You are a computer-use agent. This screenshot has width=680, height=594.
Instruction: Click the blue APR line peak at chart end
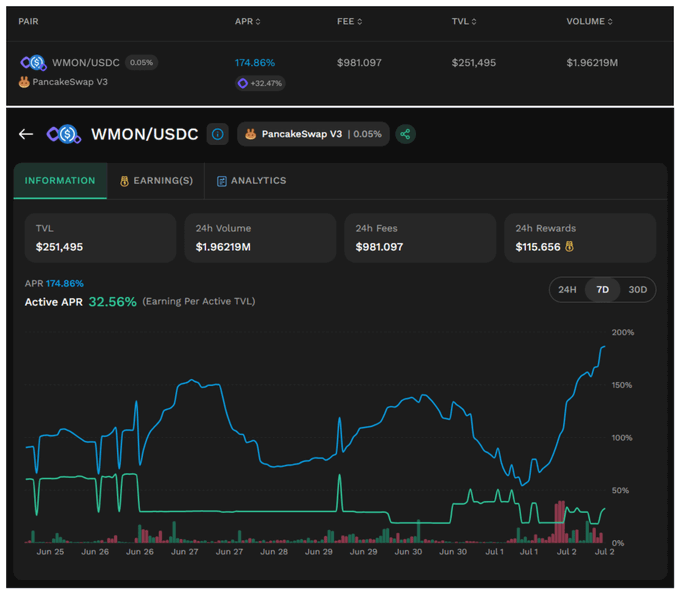(x=604, y=346)
